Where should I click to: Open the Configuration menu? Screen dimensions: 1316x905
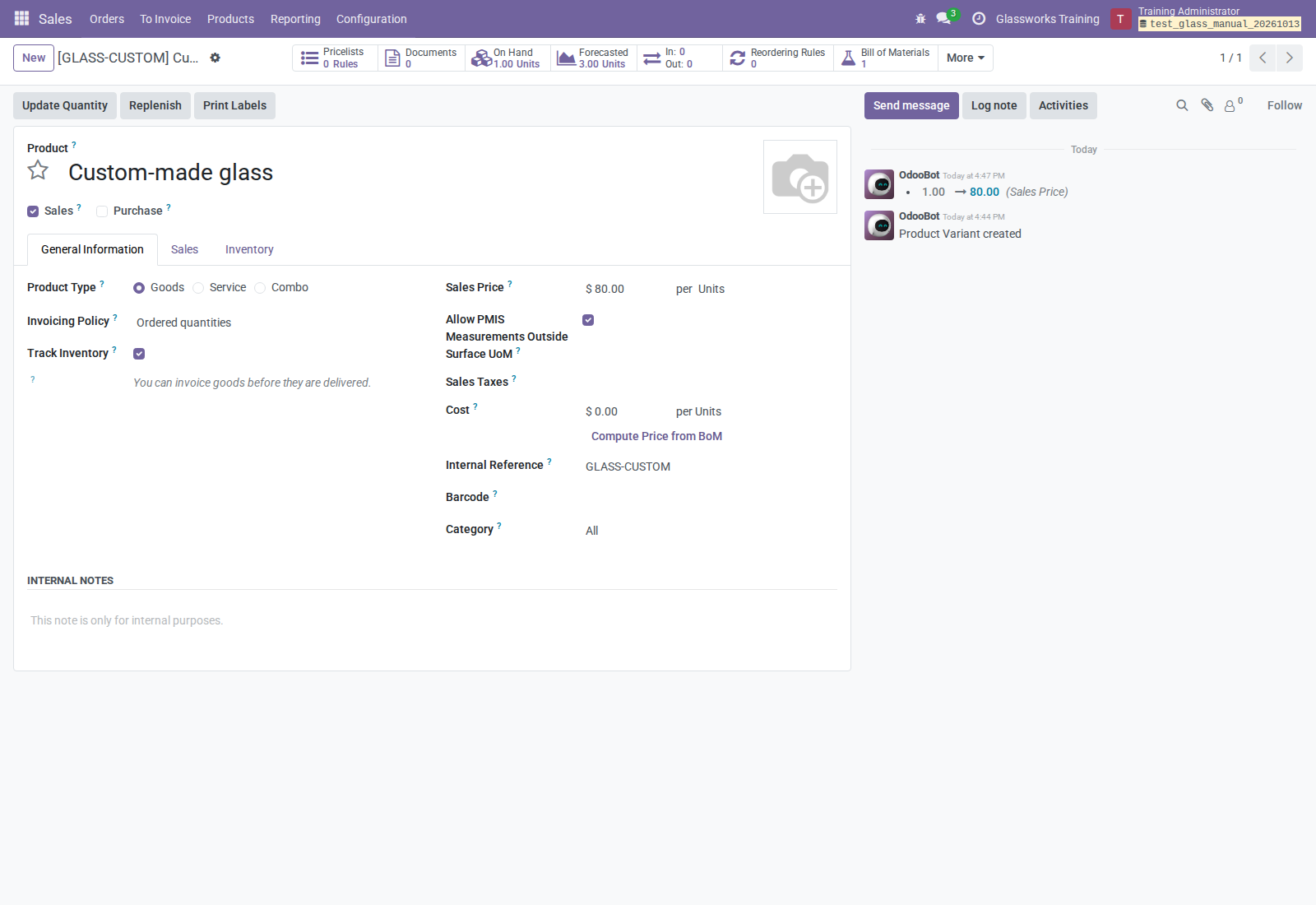pos(371,19)
